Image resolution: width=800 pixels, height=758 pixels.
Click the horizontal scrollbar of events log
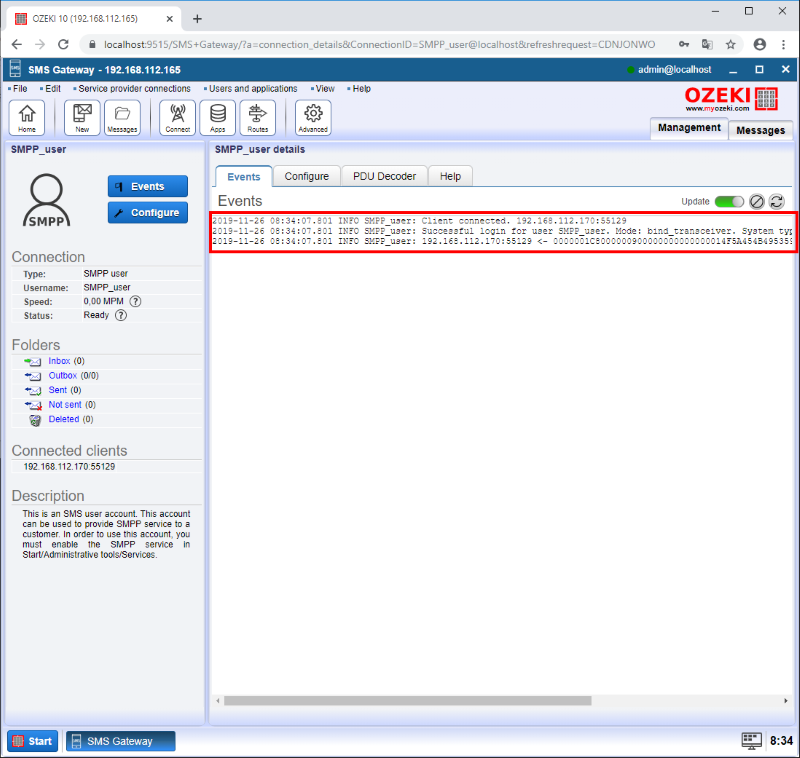click(x=407, y=701)
